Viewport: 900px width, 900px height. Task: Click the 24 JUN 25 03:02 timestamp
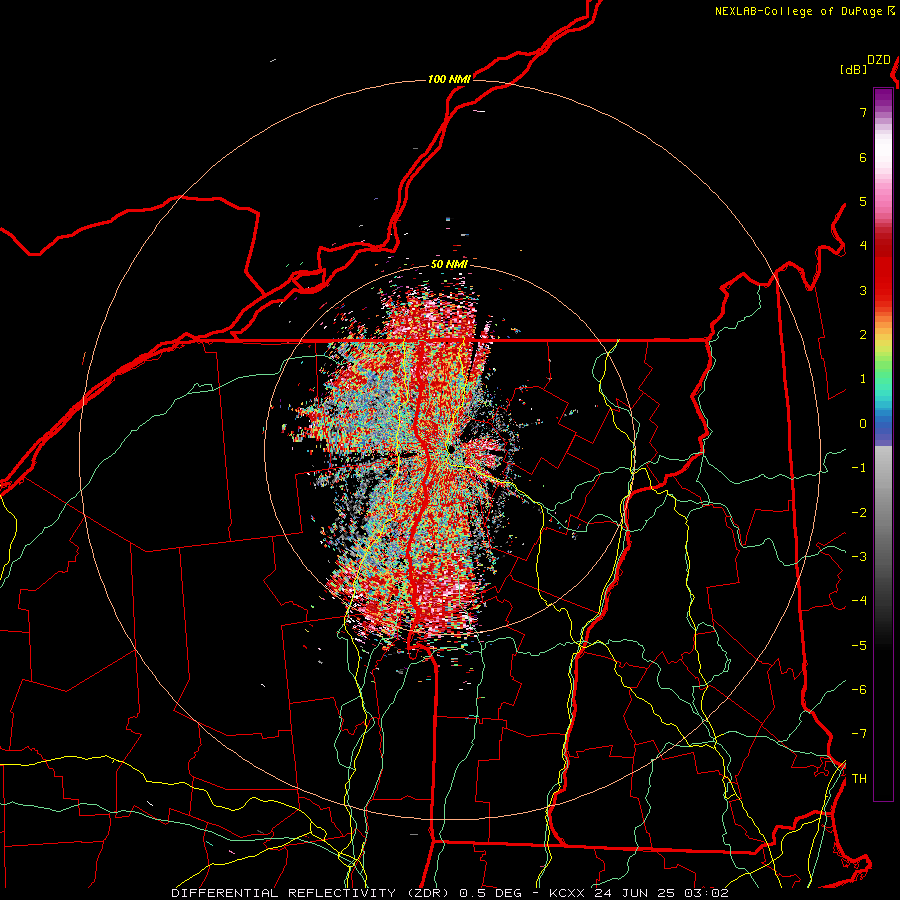click(x=661, y=893)
